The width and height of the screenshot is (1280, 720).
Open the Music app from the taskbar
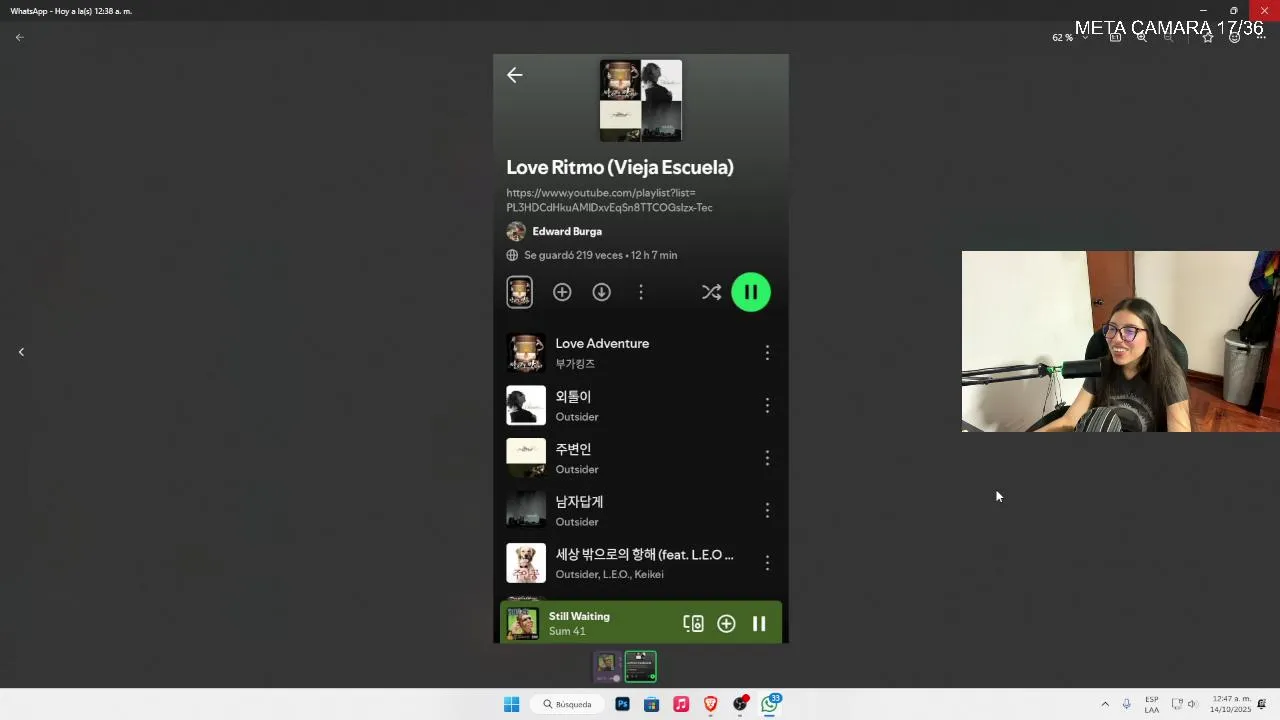tap(681, 704)
